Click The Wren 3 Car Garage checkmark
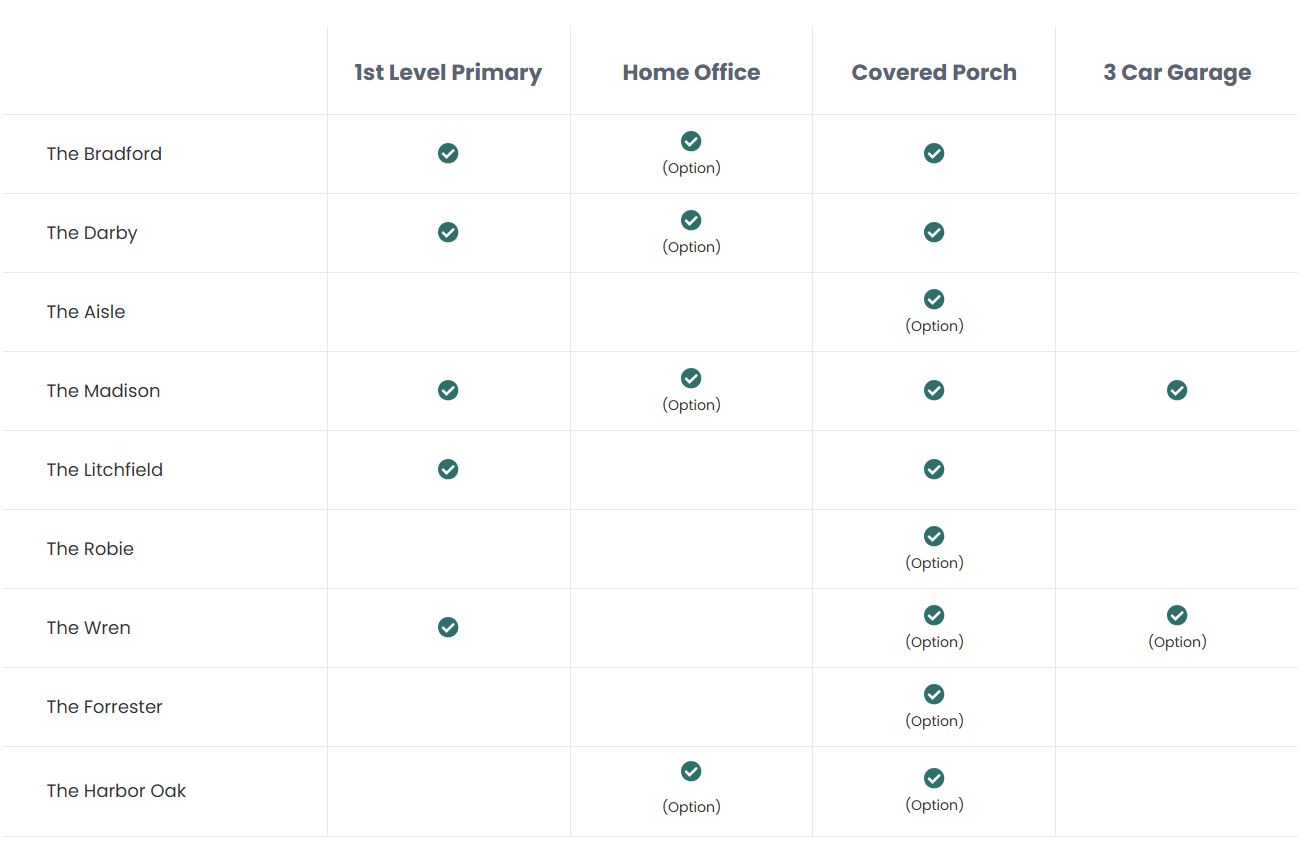The height and width of the screenshot is (846, 1309). [x=1177, y=615]
